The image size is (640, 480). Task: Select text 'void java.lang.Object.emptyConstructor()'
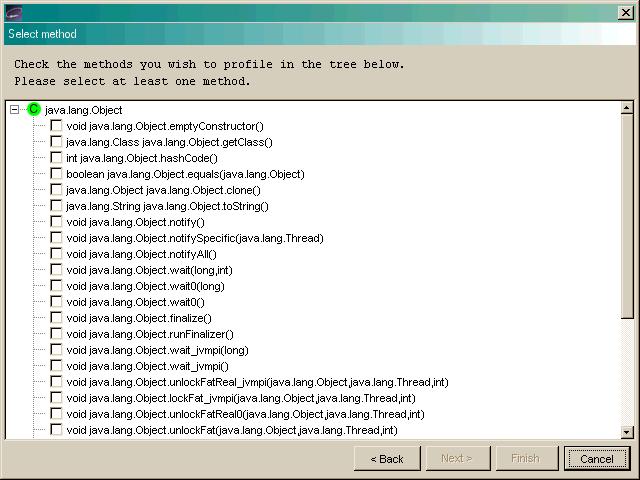165,126
